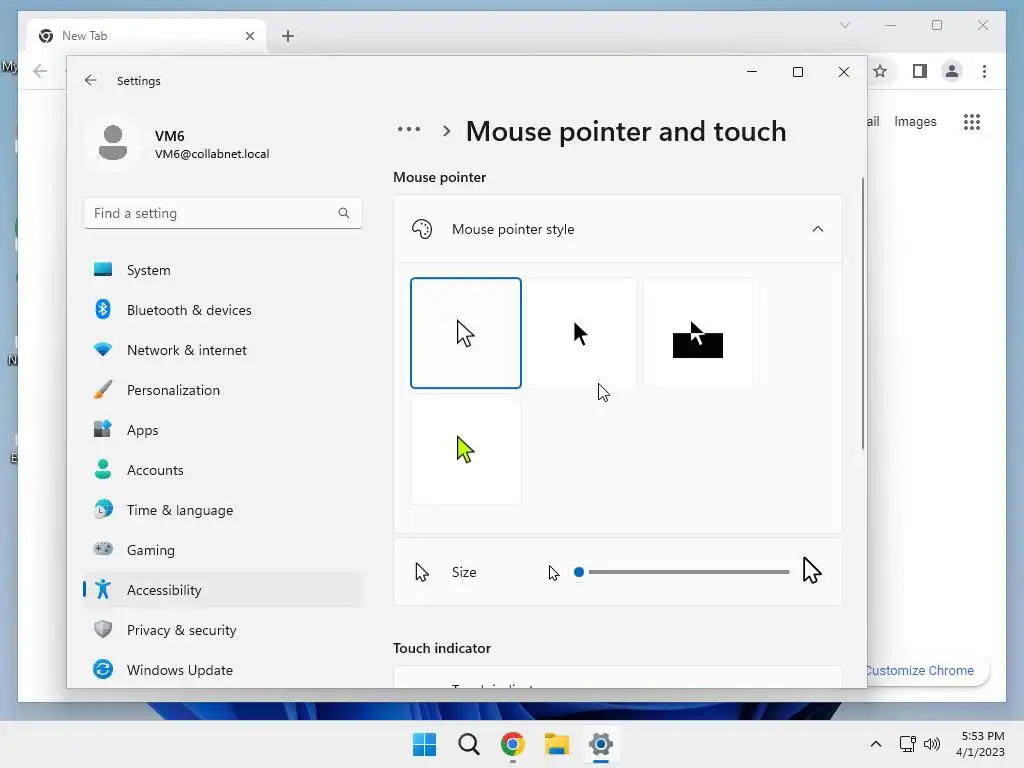Image resolution: width=1024 pixels, height=768 pixels.
Task: Open the Apps settings category
Action: (223, 430)
